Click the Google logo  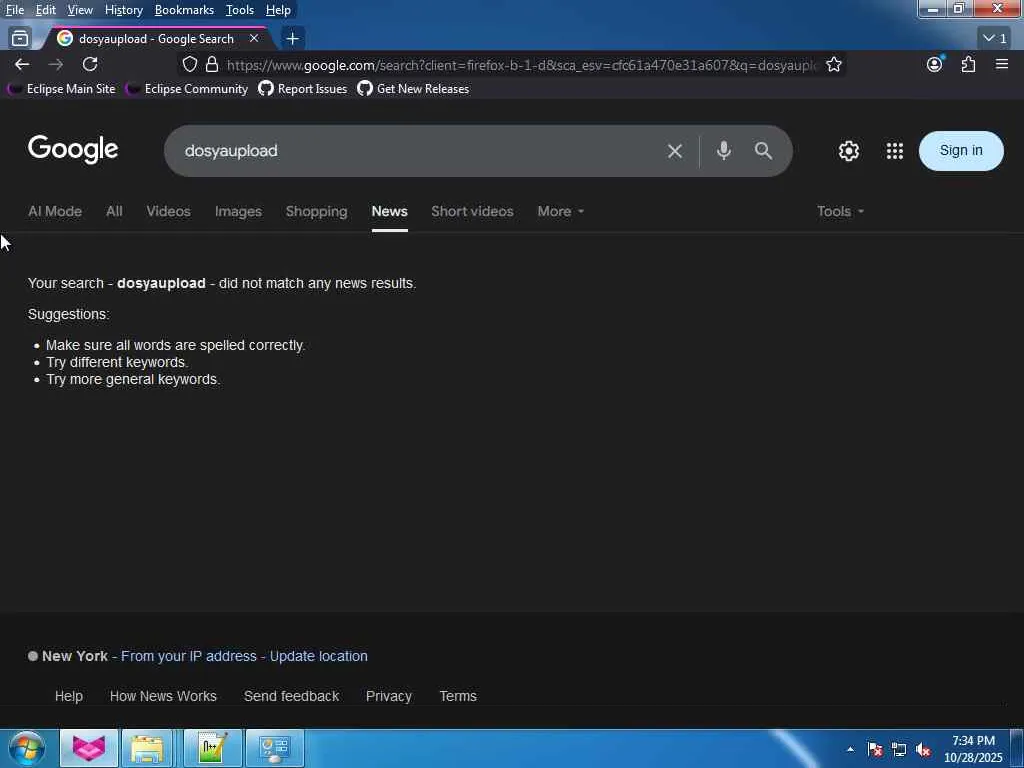point(73,150)
